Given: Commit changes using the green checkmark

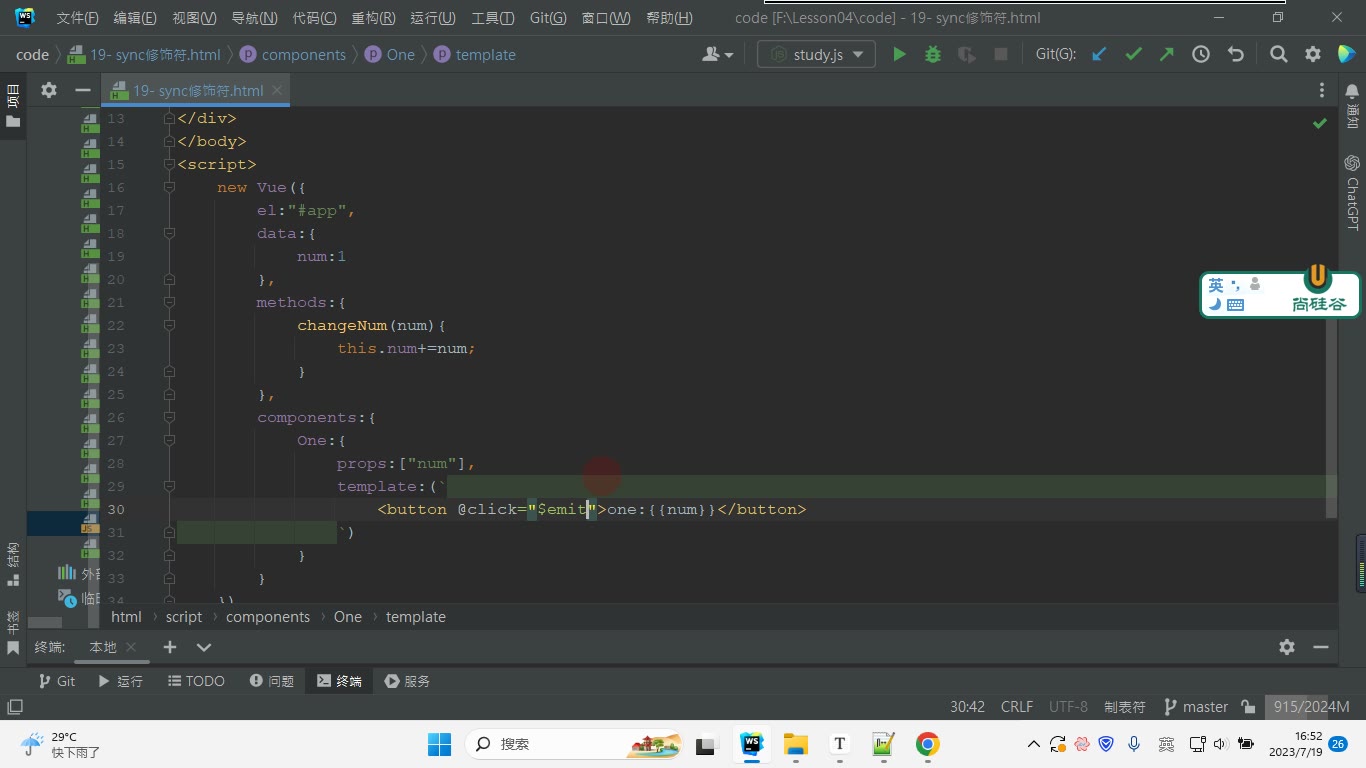Looking at the screenshot, I should click(x=1133, y=55).
